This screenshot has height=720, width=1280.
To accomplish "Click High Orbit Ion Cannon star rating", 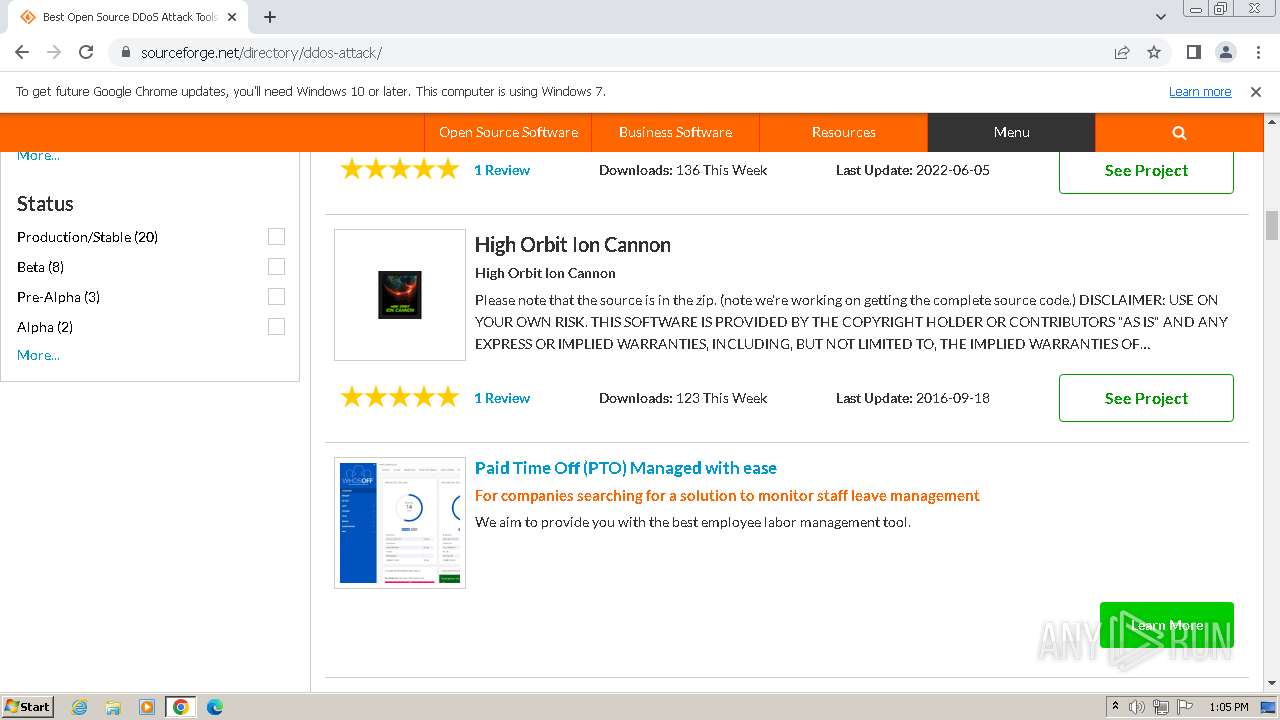I will pyautogui.click(x=400, y=398).
